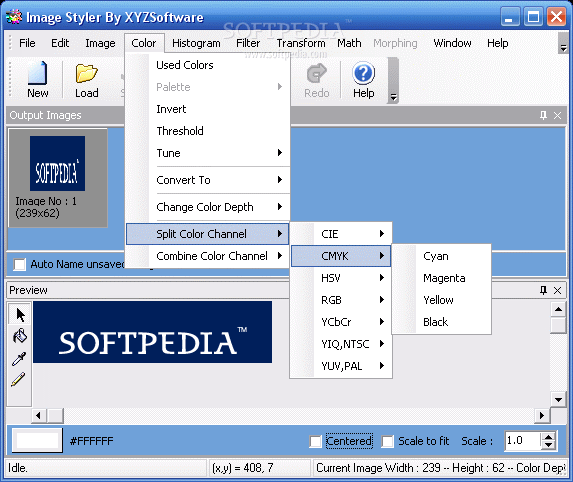This screenshot has width=573, height=482.
Task: Pin the Preview panel
Action: (543, 290)
